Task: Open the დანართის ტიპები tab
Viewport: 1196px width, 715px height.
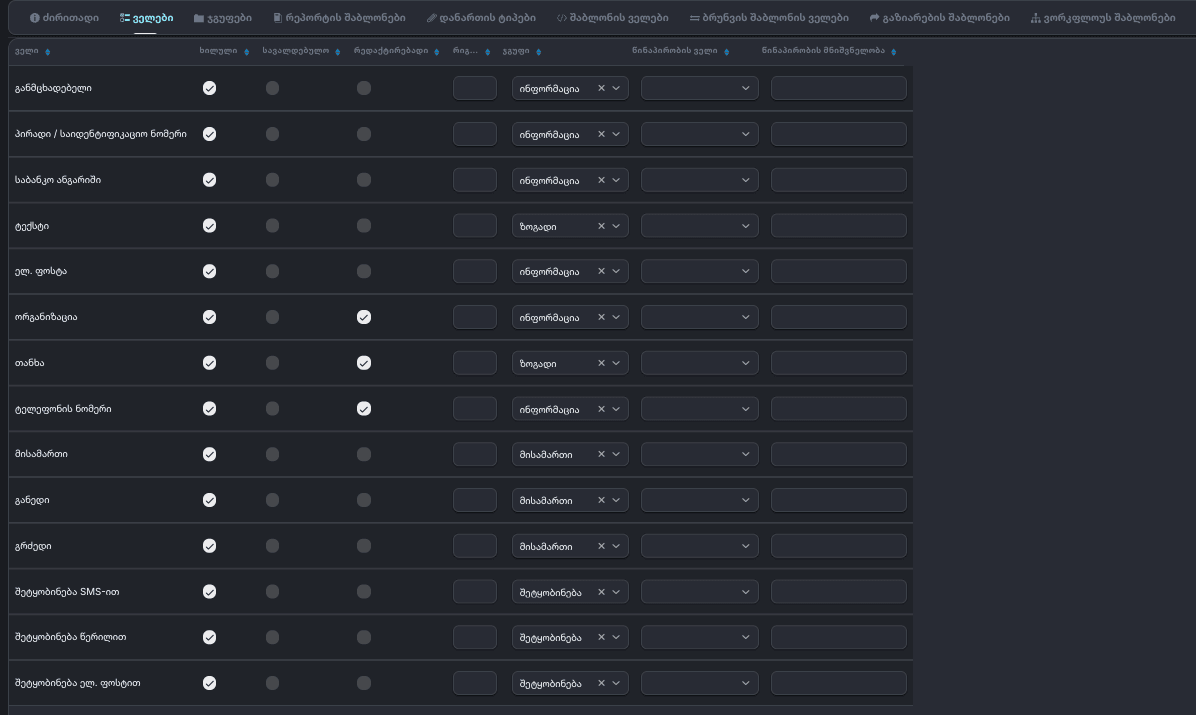Action: click(481, 18)
